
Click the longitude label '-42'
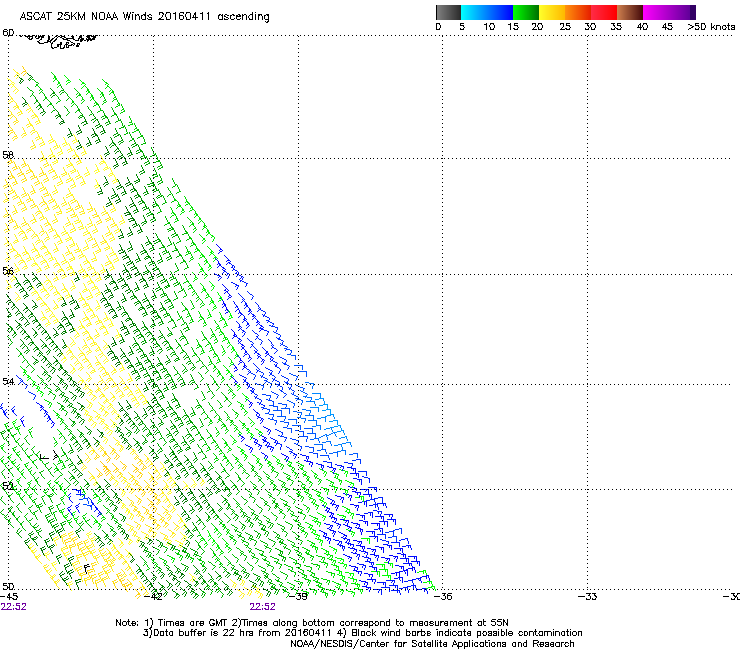coord(153,597)
